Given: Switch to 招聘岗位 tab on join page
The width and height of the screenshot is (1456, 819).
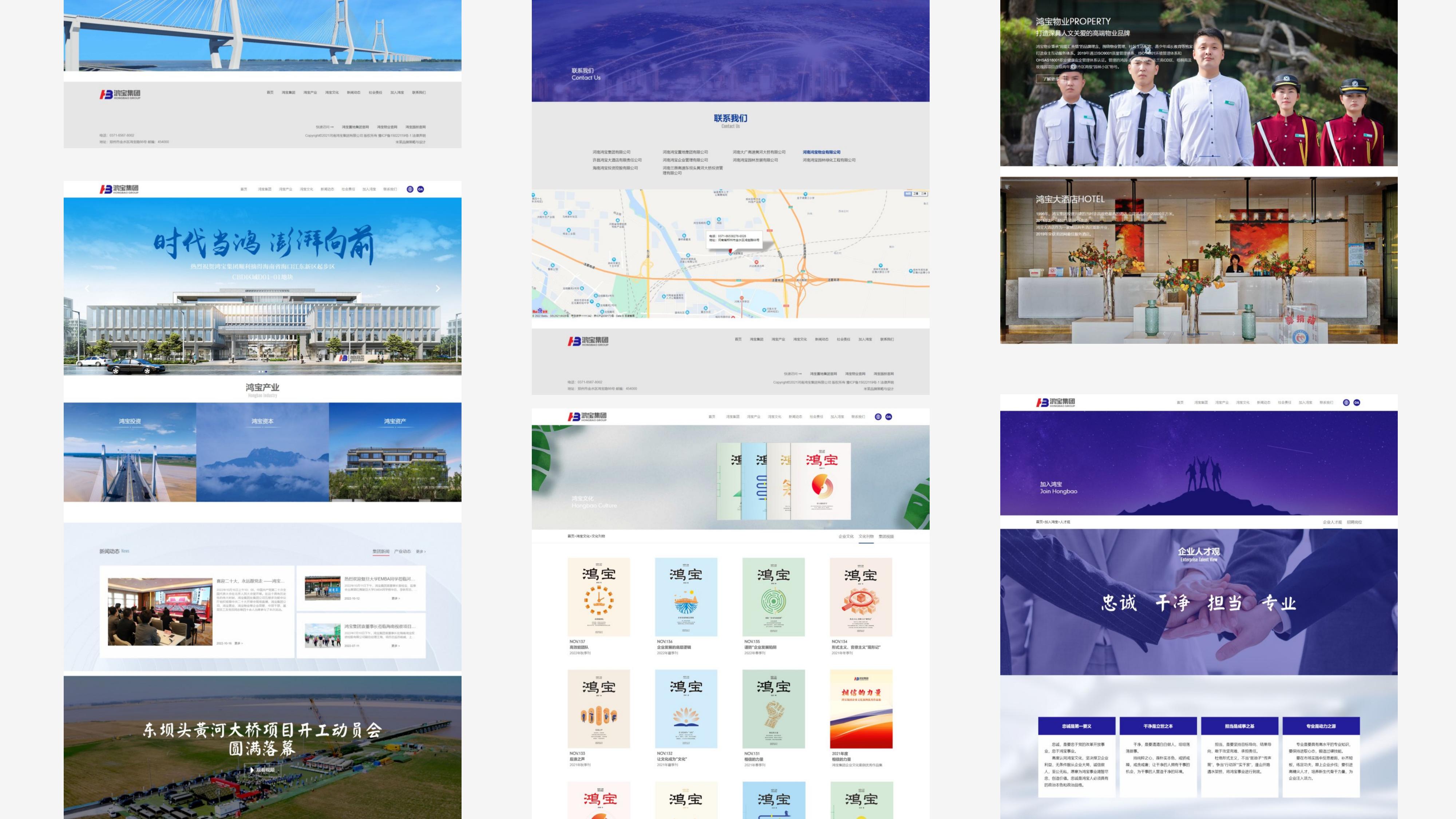Looking at the screenshot, I should [x=1354, y=522].
